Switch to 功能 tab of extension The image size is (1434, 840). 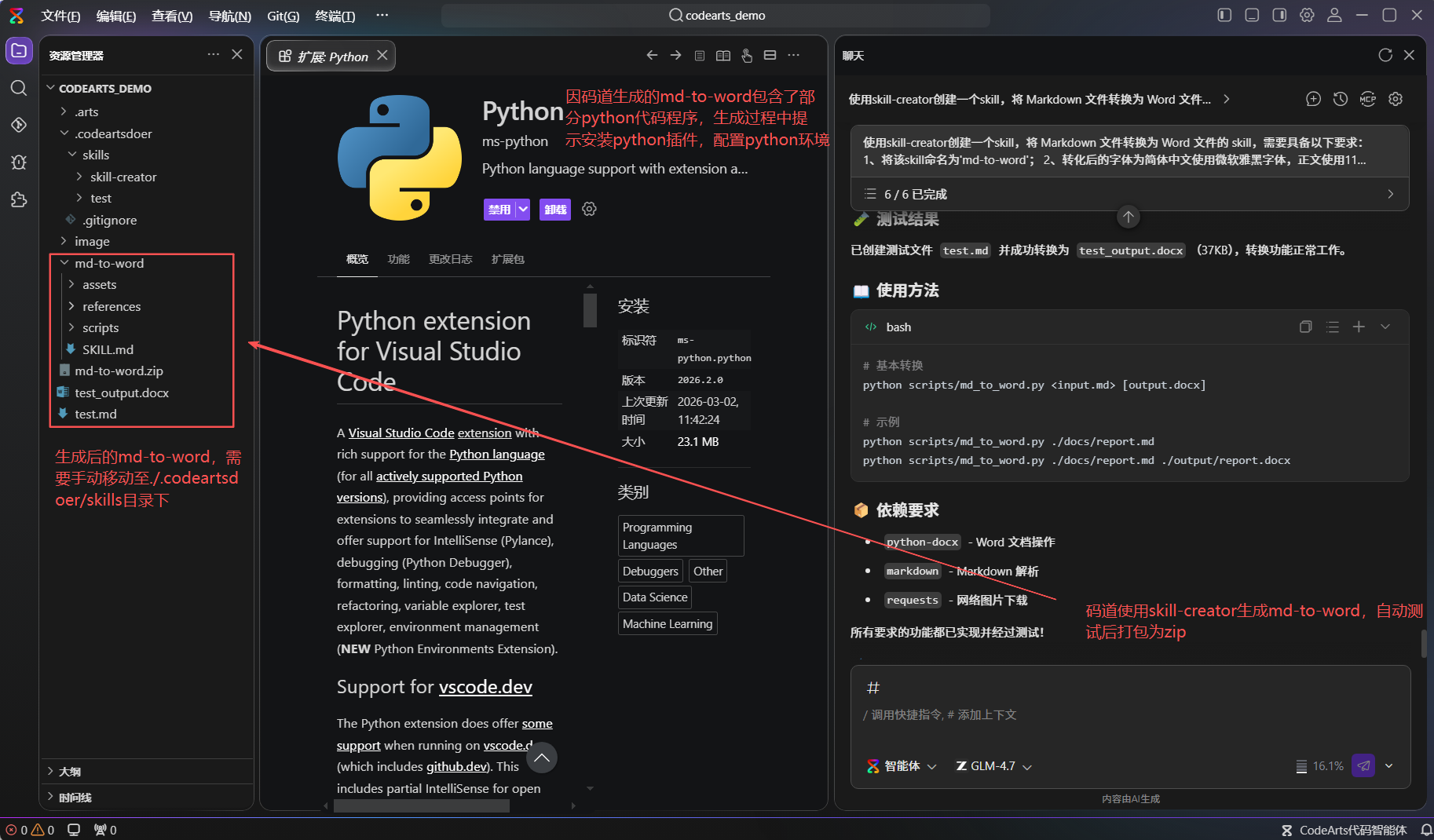pyautogui.click(x=398, y=259)
